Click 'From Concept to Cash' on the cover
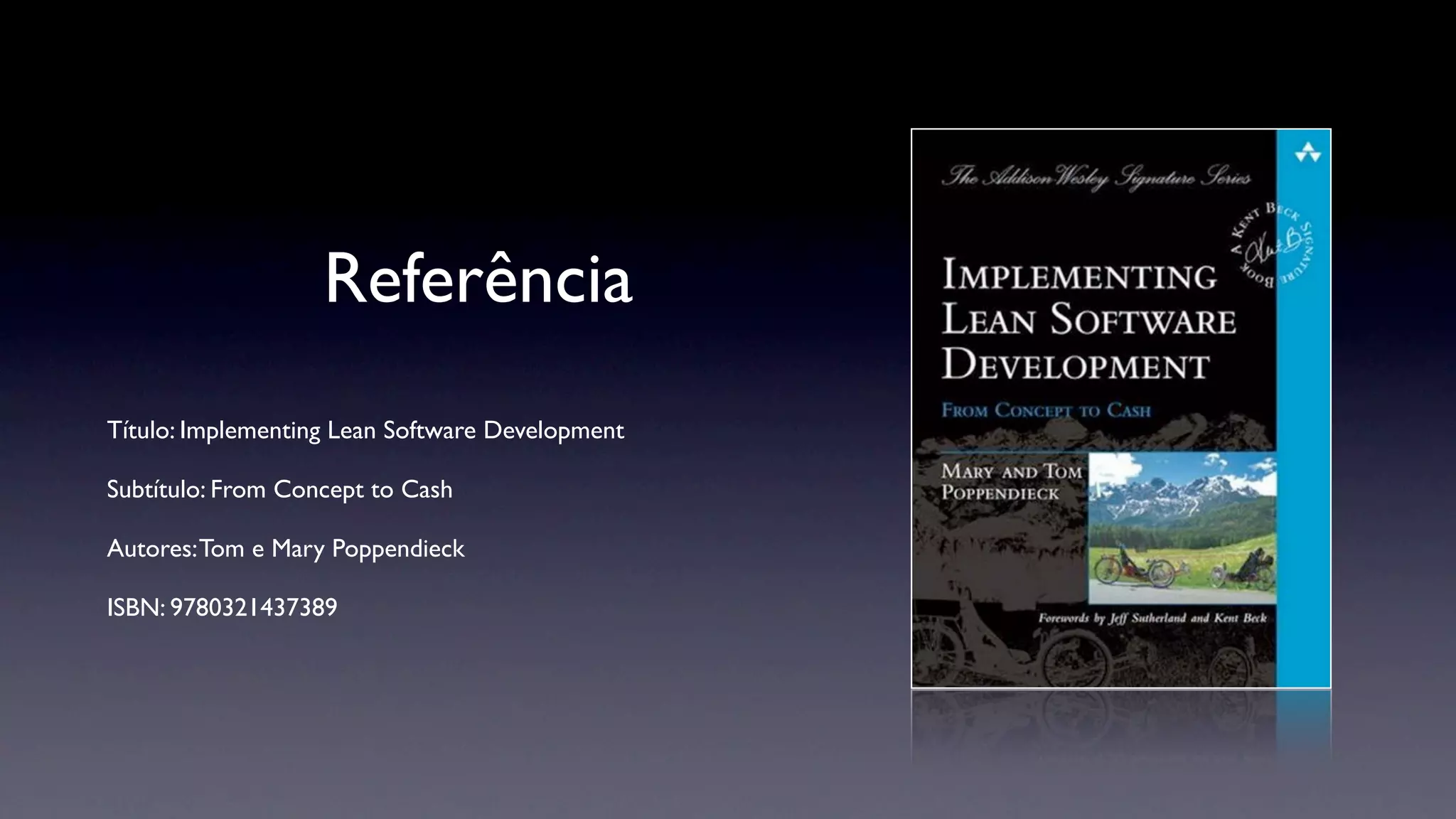Viewport: 1456px width, 819px height. pos(1046,410)
